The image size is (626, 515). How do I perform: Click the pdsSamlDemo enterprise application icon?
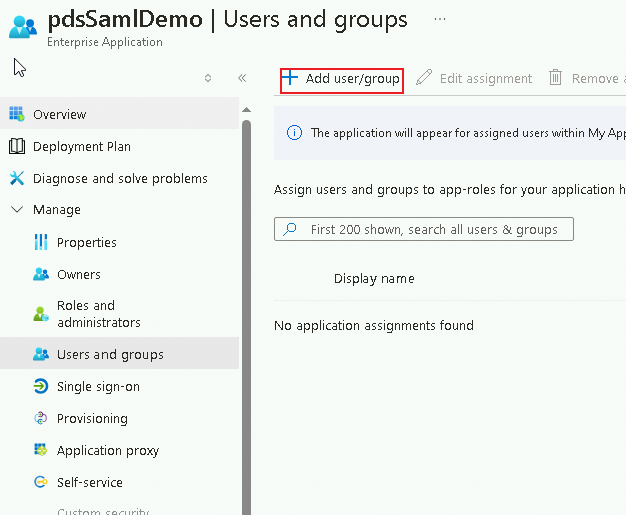pos(23,27)
